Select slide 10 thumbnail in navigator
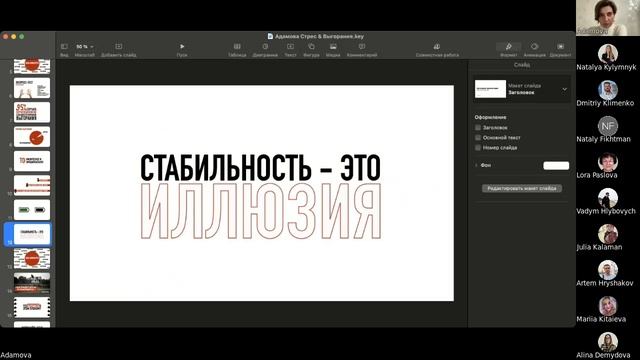Screen dimensions: 640x360 [32, 186]
